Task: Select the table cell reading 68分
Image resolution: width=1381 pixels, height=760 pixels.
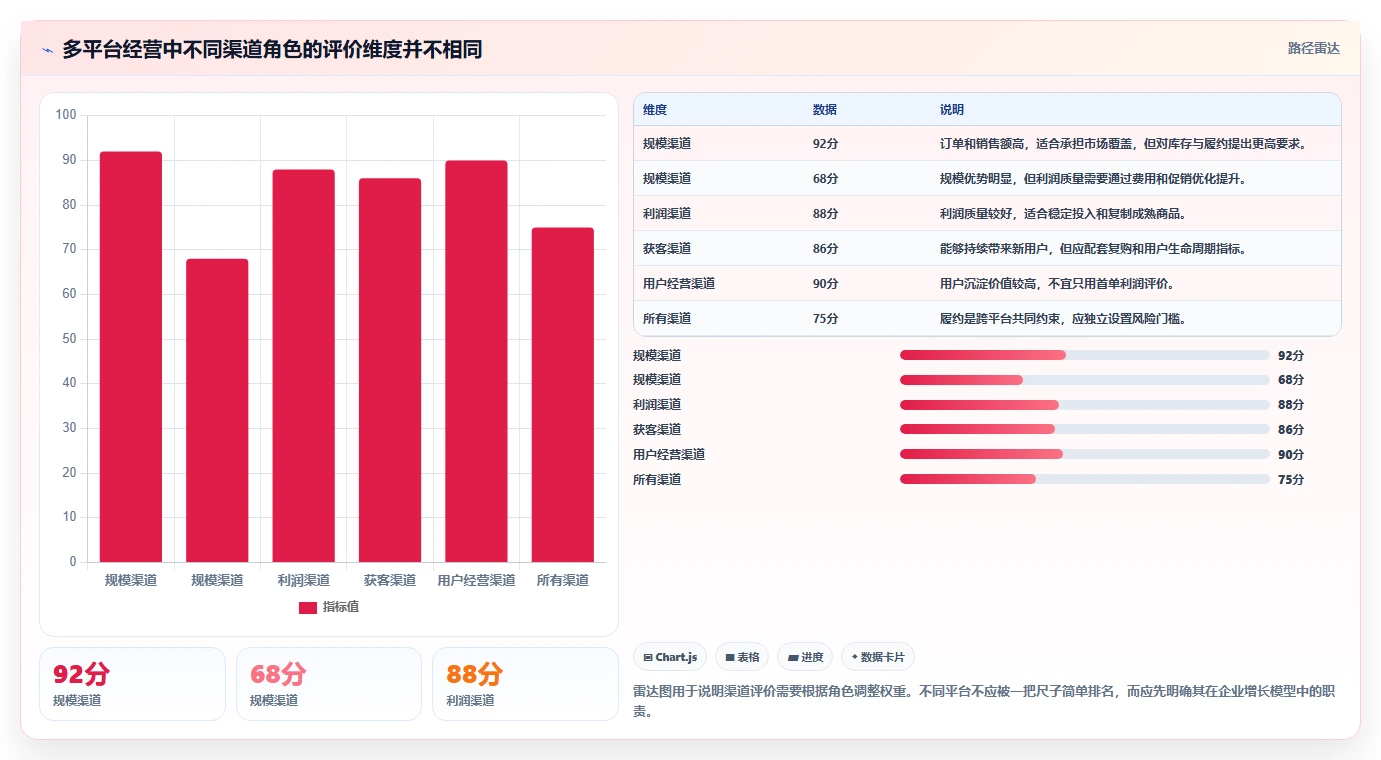Action: click(x=825, y=179)
